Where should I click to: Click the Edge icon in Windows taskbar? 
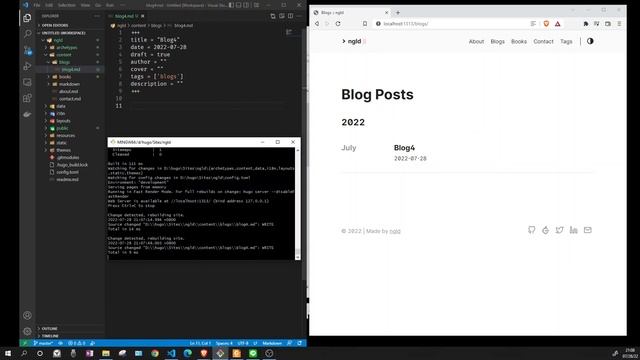click(x=187, y=353)
